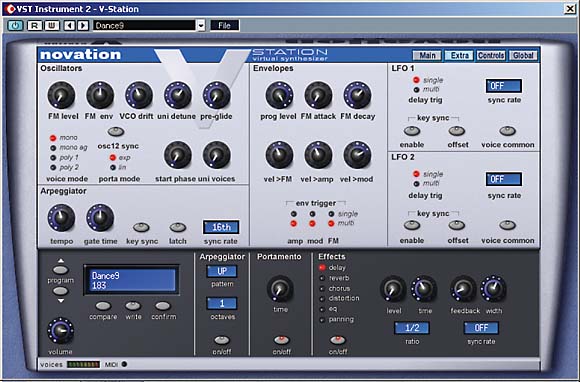Click the confirm button
The width and height of the screenshot is (580, 382).
(163, 306)
